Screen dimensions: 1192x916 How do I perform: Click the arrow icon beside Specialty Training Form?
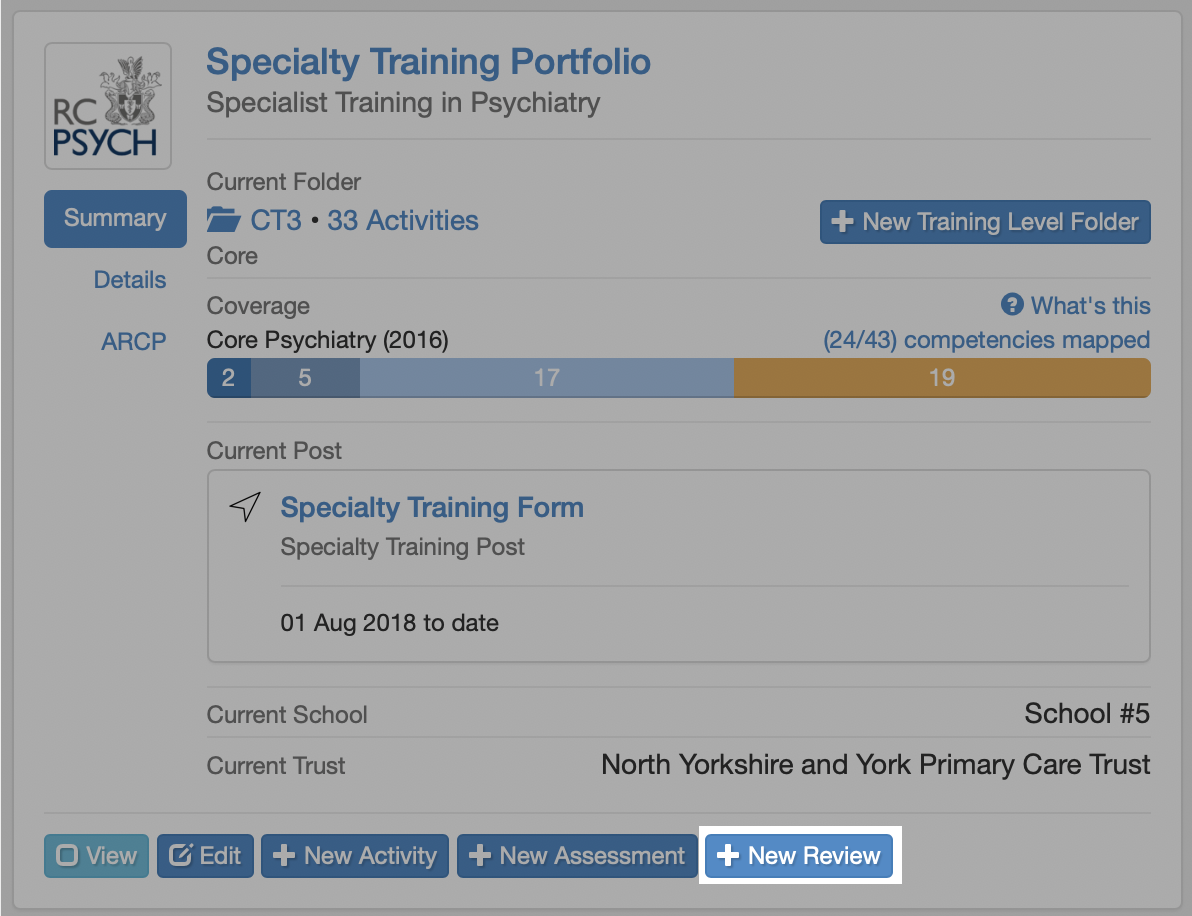(x=245, y=507)
